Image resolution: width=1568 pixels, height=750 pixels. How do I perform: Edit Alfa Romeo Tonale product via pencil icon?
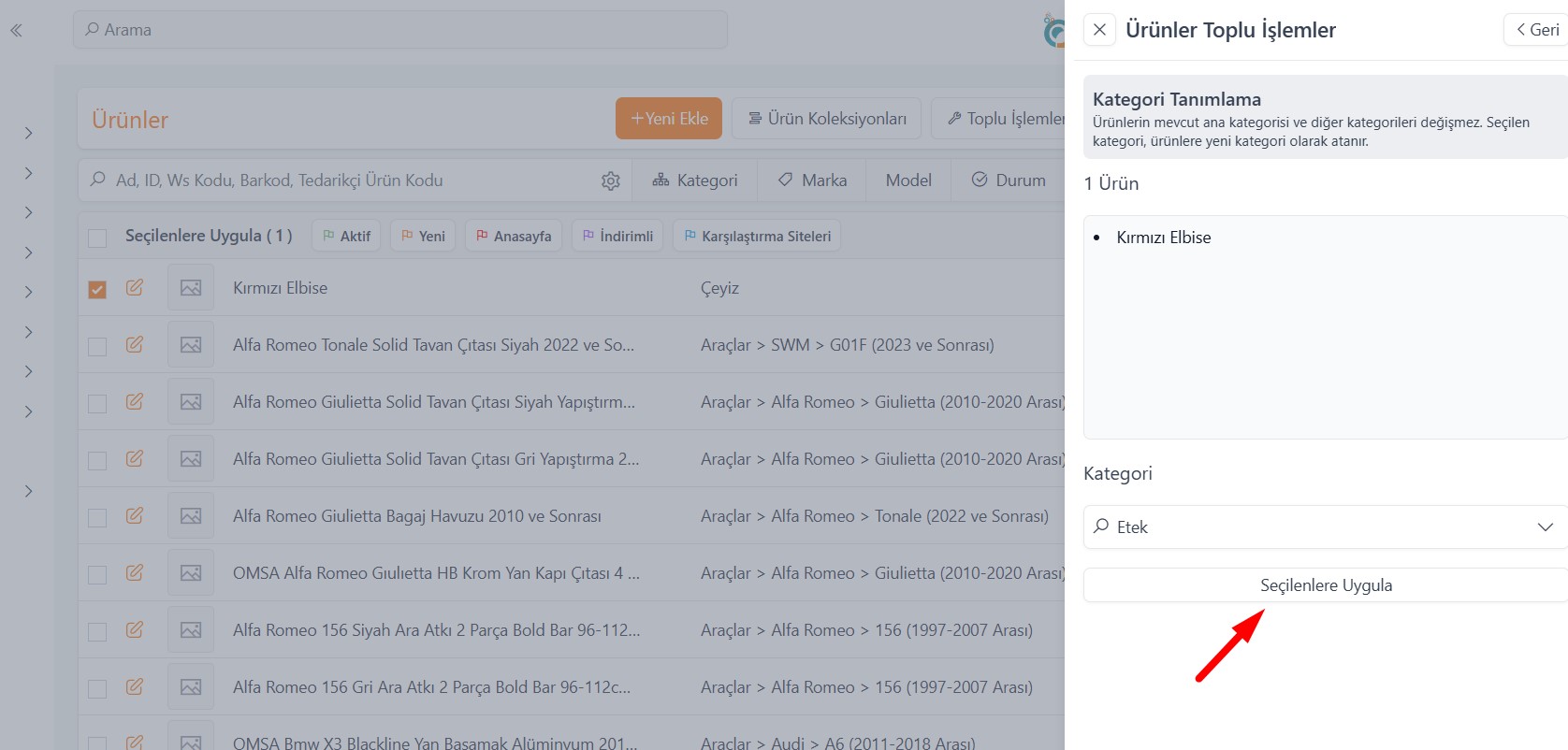click(135, 345)
